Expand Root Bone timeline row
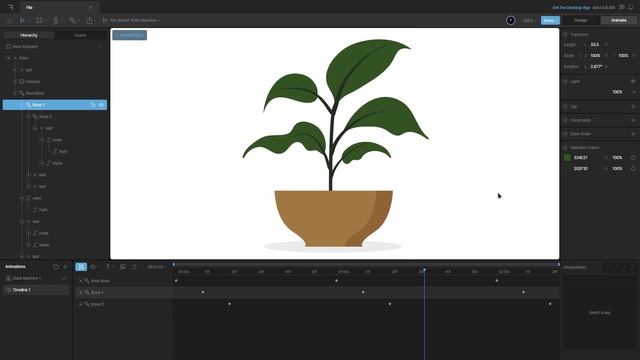The width and height of the screenshot is (640, 360). click(80, 281)
